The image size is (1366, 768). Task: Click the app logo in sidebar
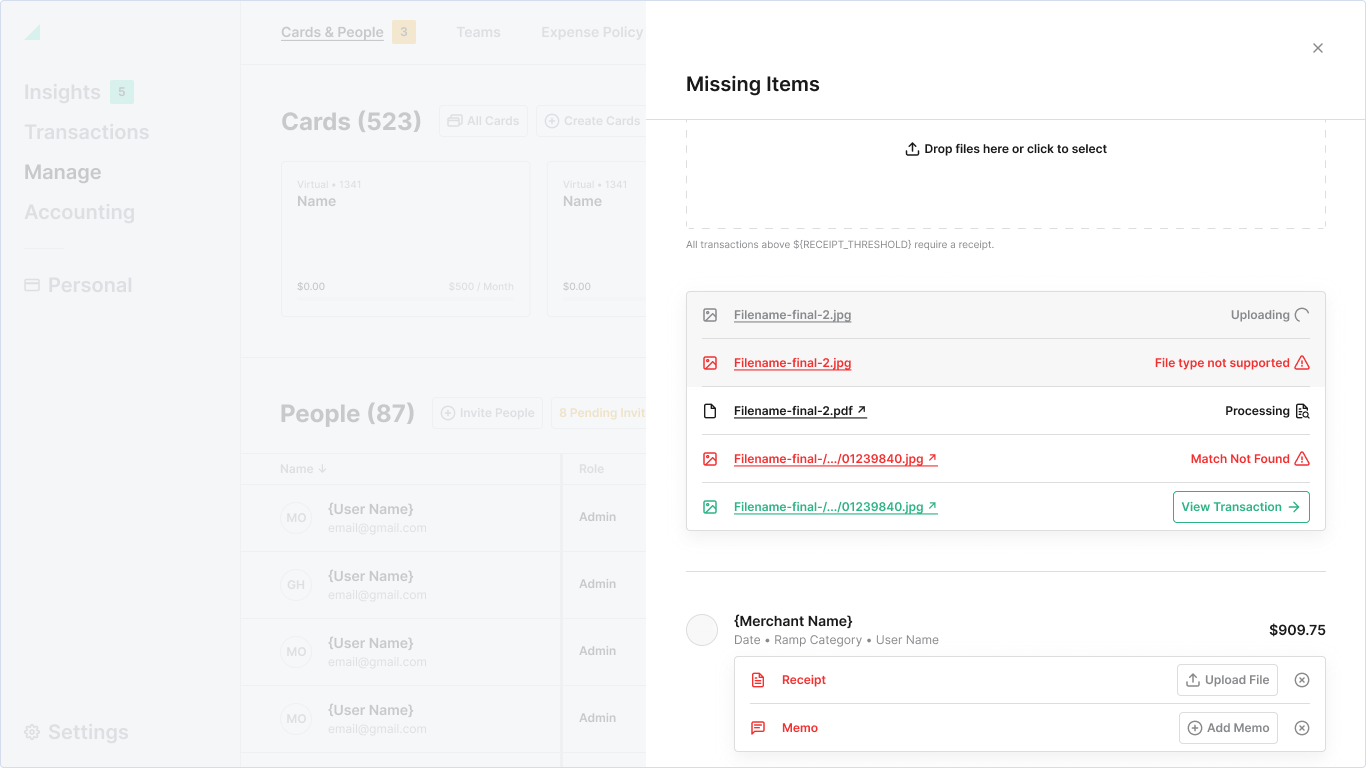32,32
